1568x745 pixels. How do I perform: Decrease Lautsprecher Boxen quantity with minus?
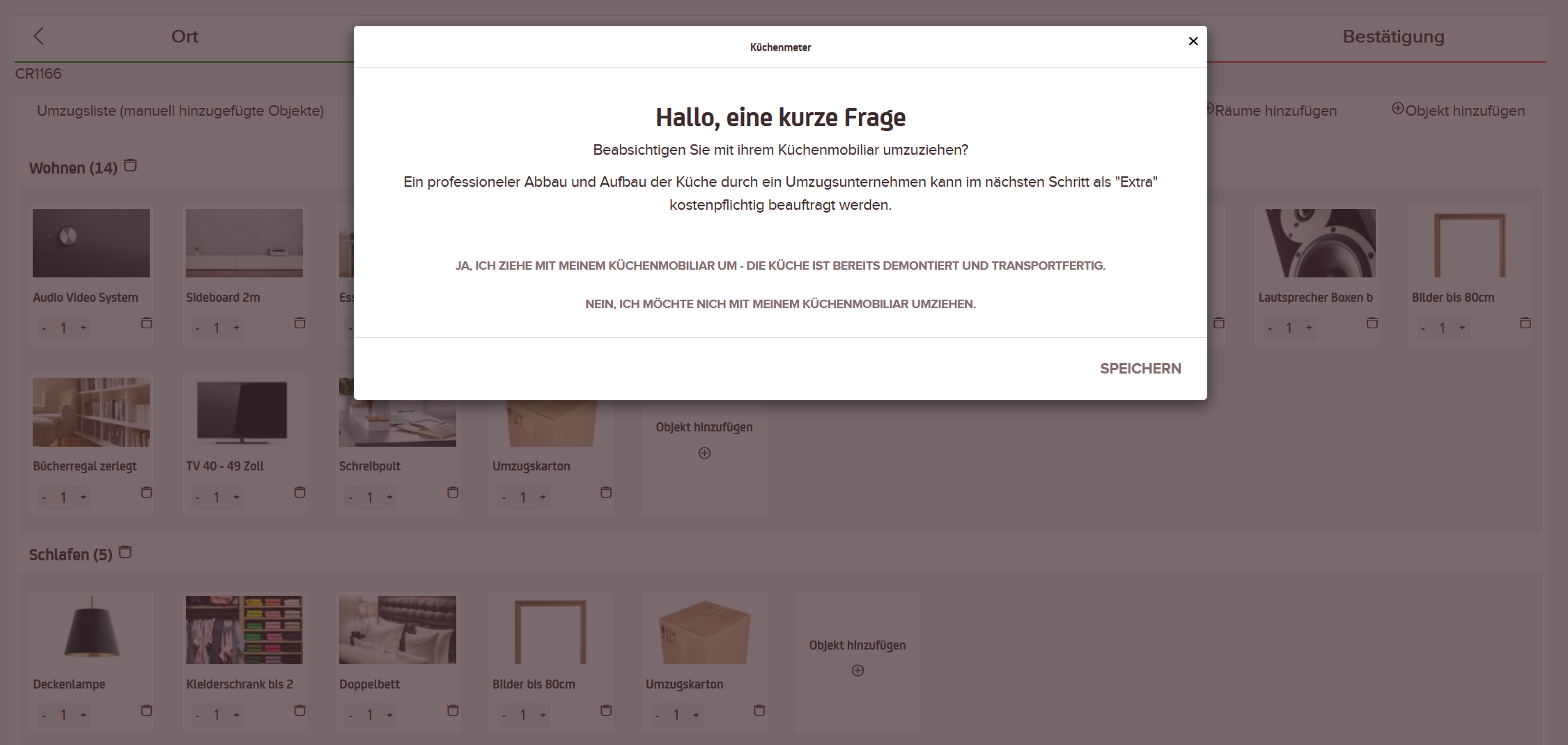pyautogui.click(x=1270, y=328)
